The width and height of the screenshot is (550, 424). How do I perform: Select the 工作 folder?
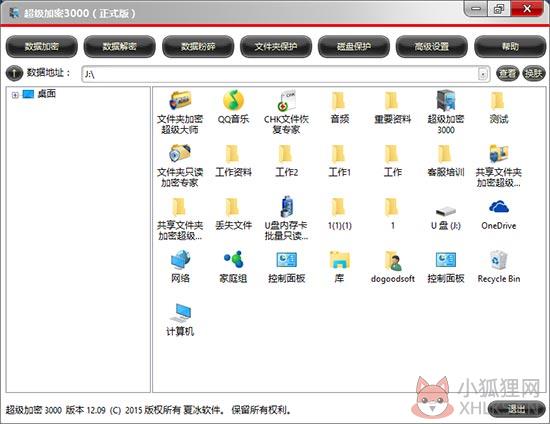point(392,160)
